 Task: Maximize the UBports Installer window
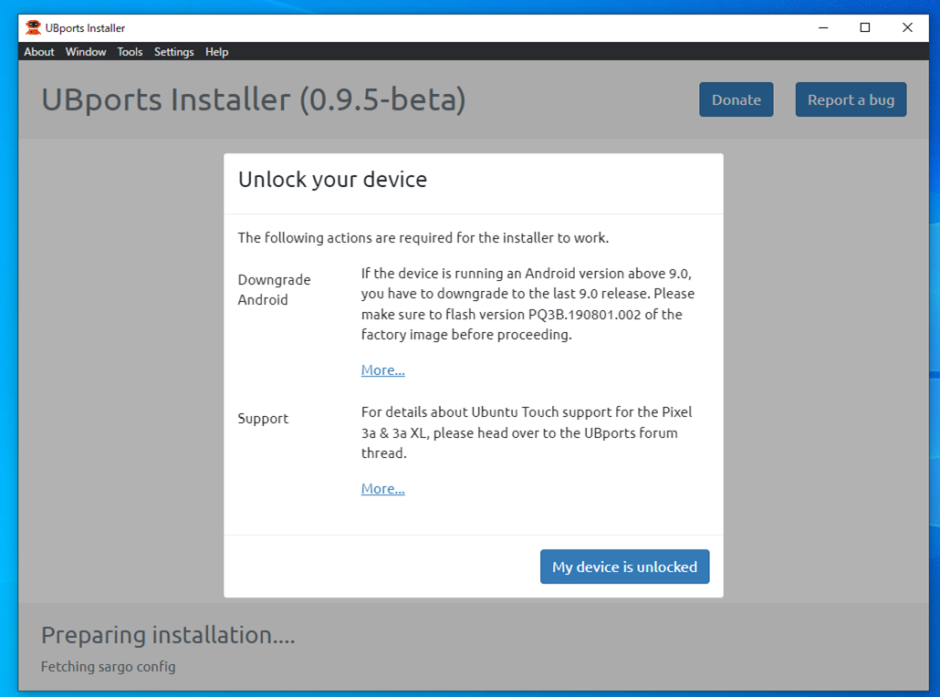(865, 28)
